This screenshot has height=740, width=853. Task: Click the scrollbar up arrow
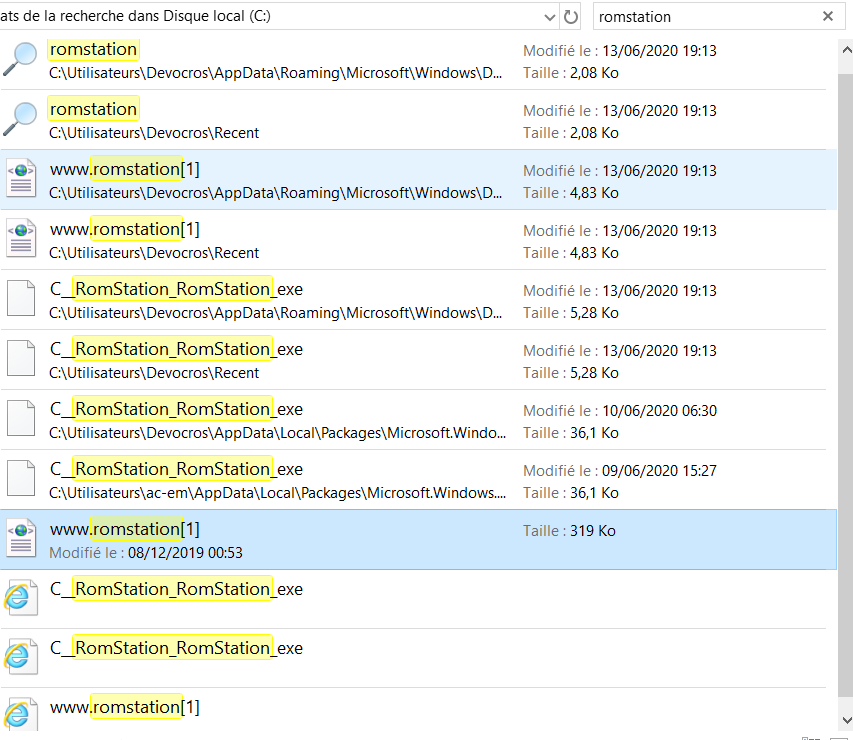pos(846,50)
